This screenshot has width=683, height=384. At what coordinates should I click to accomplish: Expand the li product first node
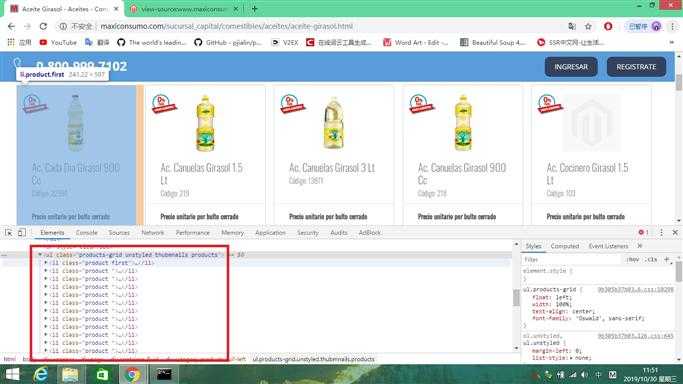(46, 263)
